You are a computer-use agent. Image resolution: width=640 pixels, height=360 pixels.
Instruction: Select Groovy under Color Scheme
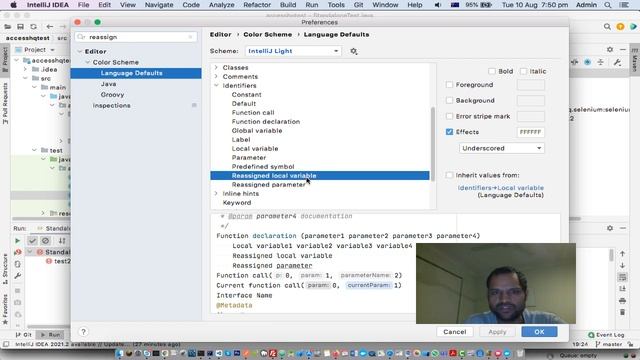112,95
